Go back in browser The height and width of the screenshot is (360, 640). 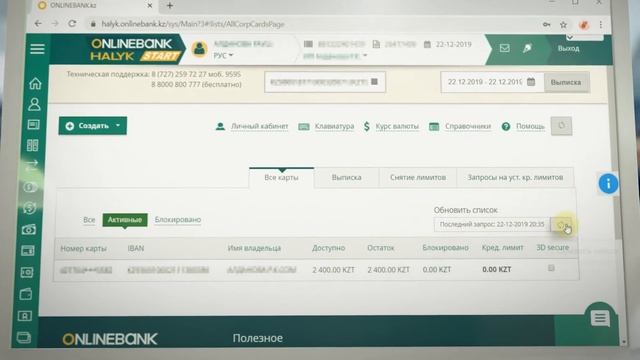tap(38, 24)
